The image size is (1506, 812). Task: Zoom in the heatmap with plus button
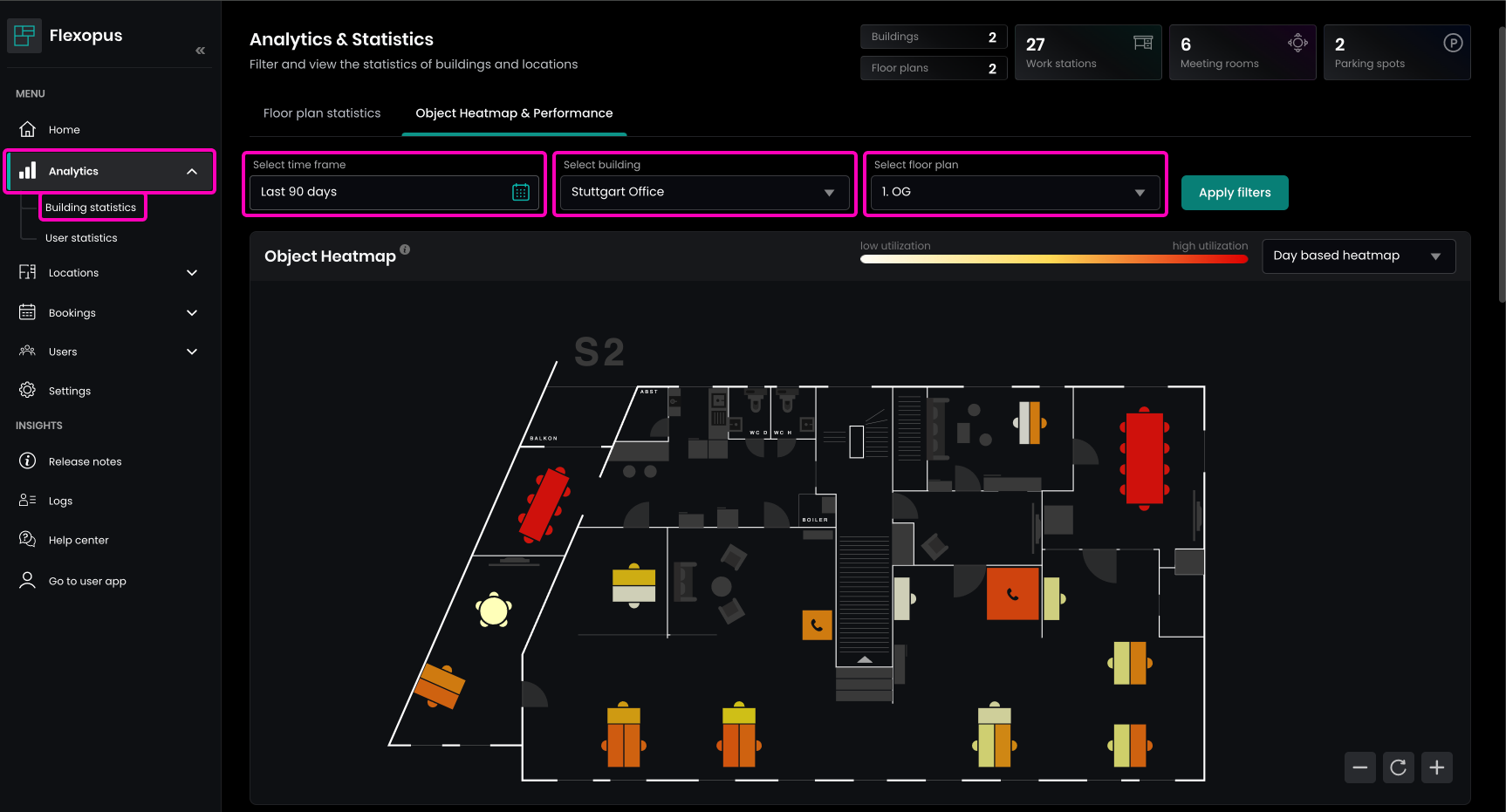click(1436, 768)
